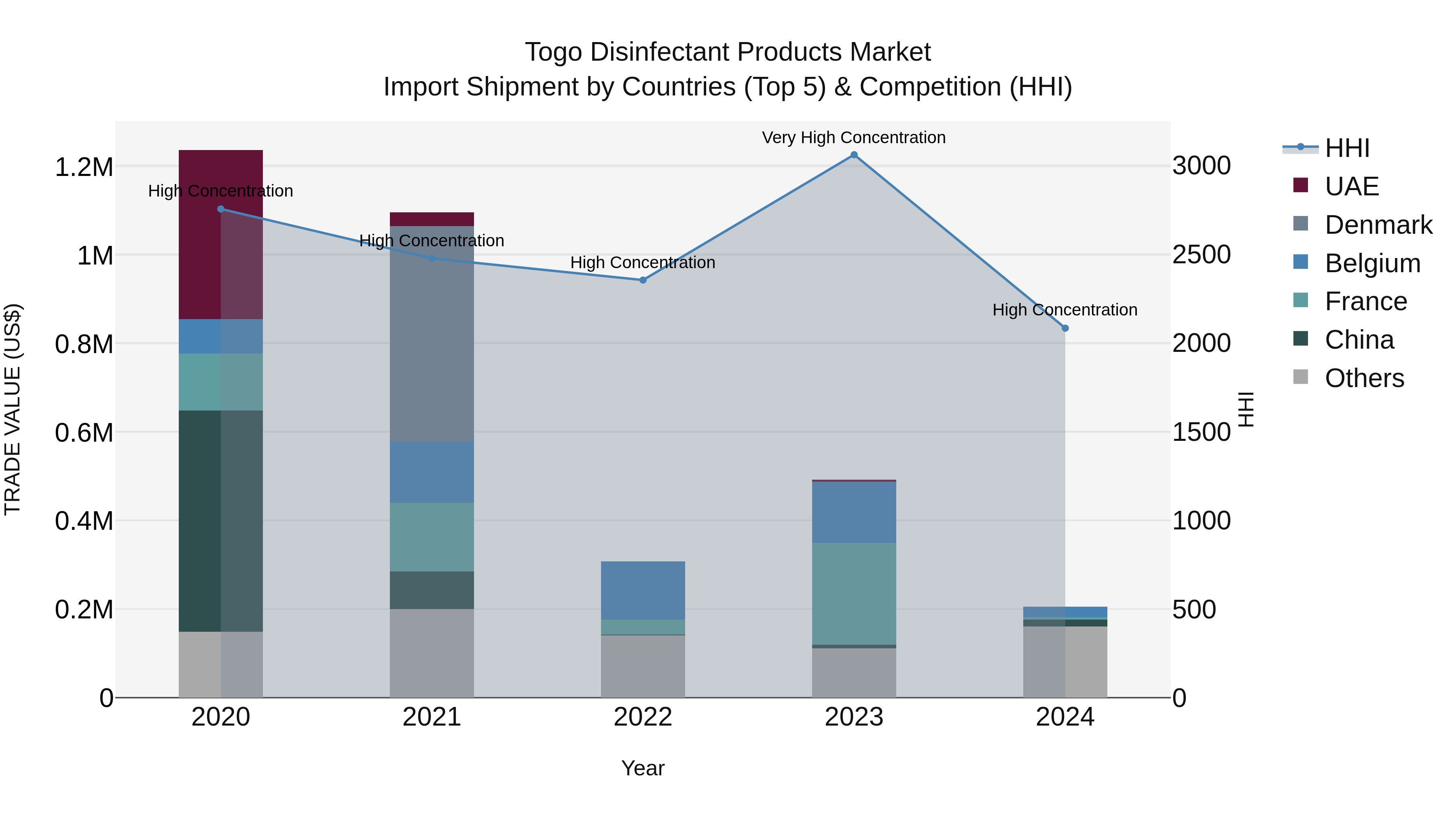Click the Year x-axis title
Image resolution: width=1456 pixels, height=819 pixels.
[643, 769]
